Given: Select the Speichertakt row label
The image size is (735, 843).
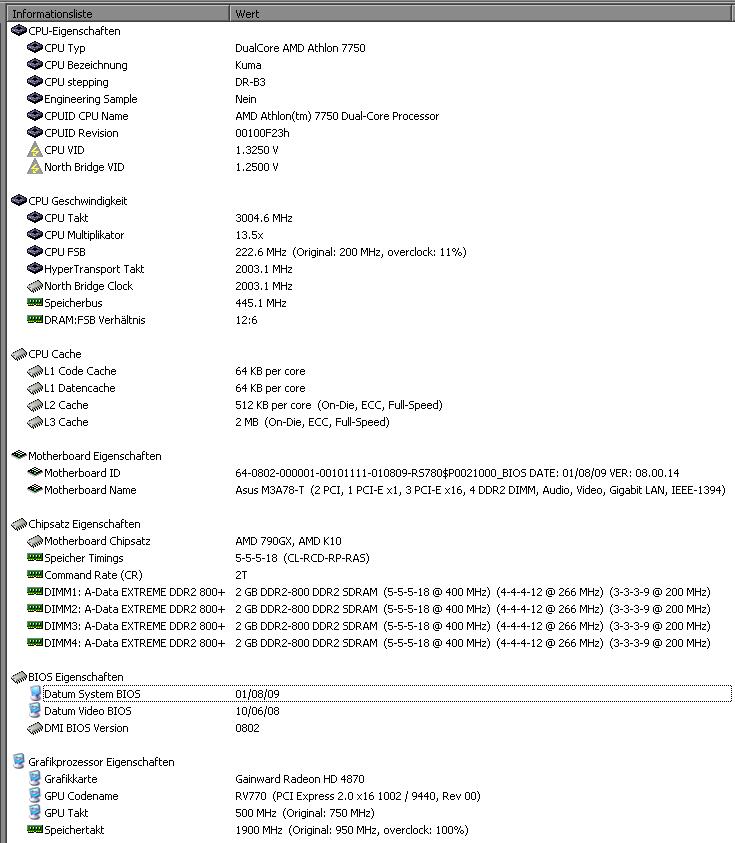Looking at the screenshot, I should (x=74, y=830).
